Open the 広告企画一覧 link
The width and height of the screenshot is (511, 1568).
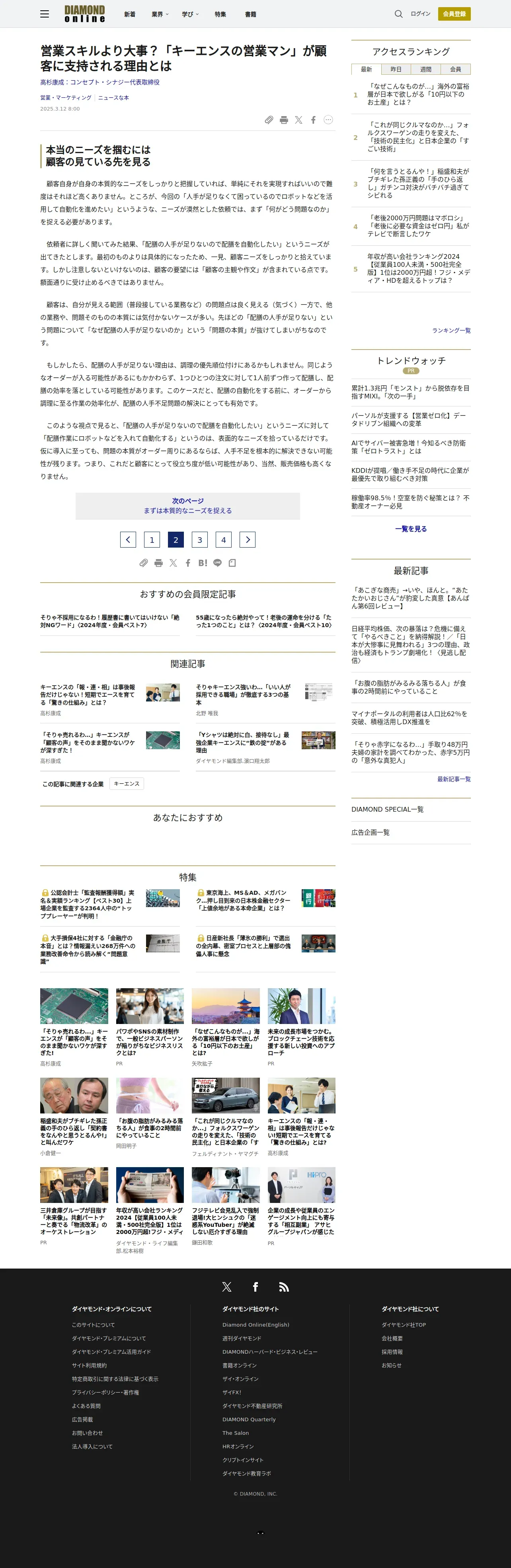(370, 833)
